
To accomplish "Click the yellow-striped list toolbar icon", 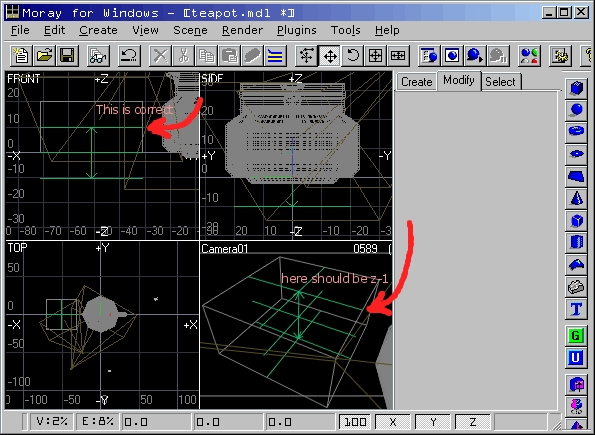I will (x=275, y=56).
